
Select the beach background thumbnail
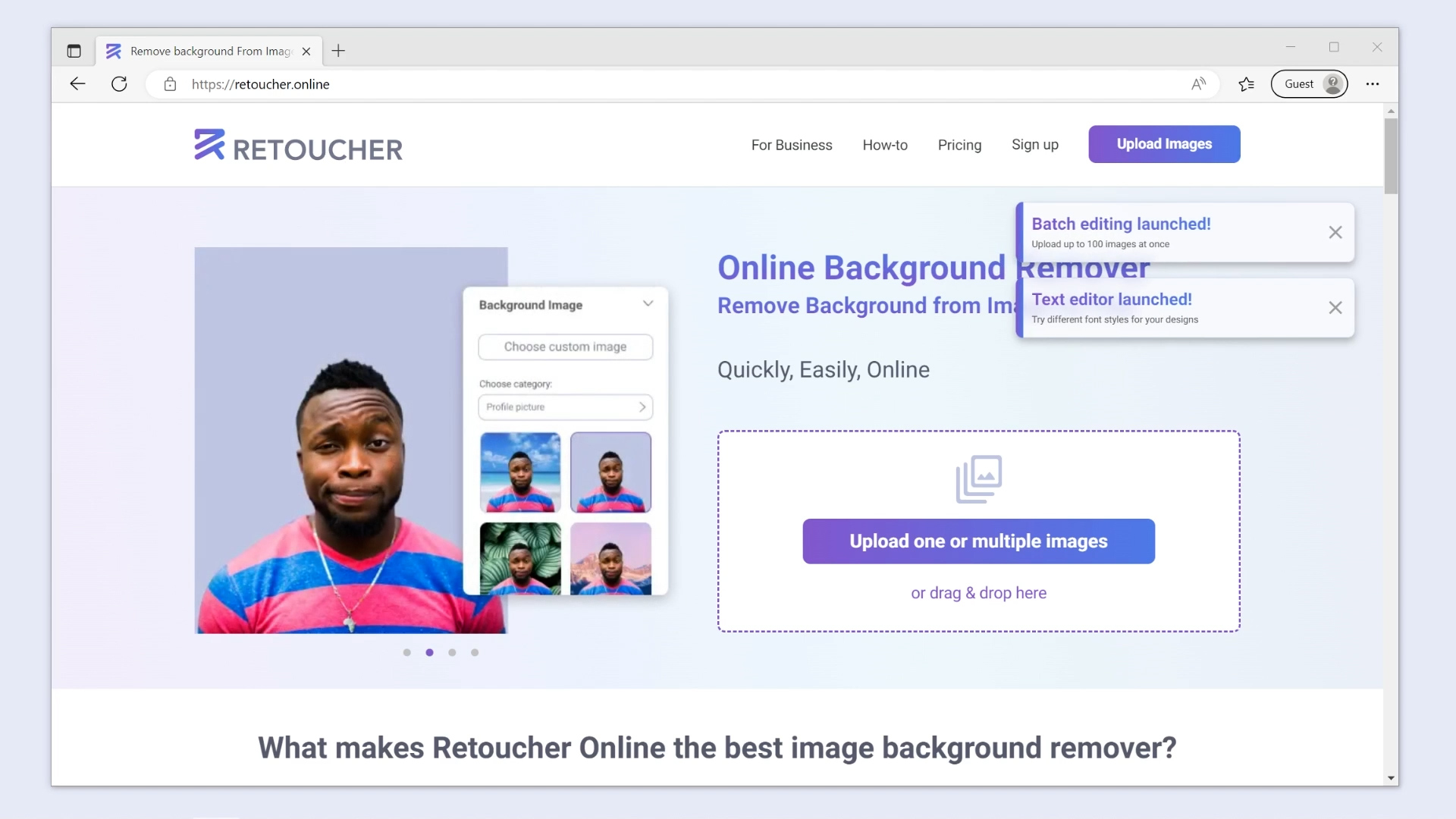tap(519, 472)
